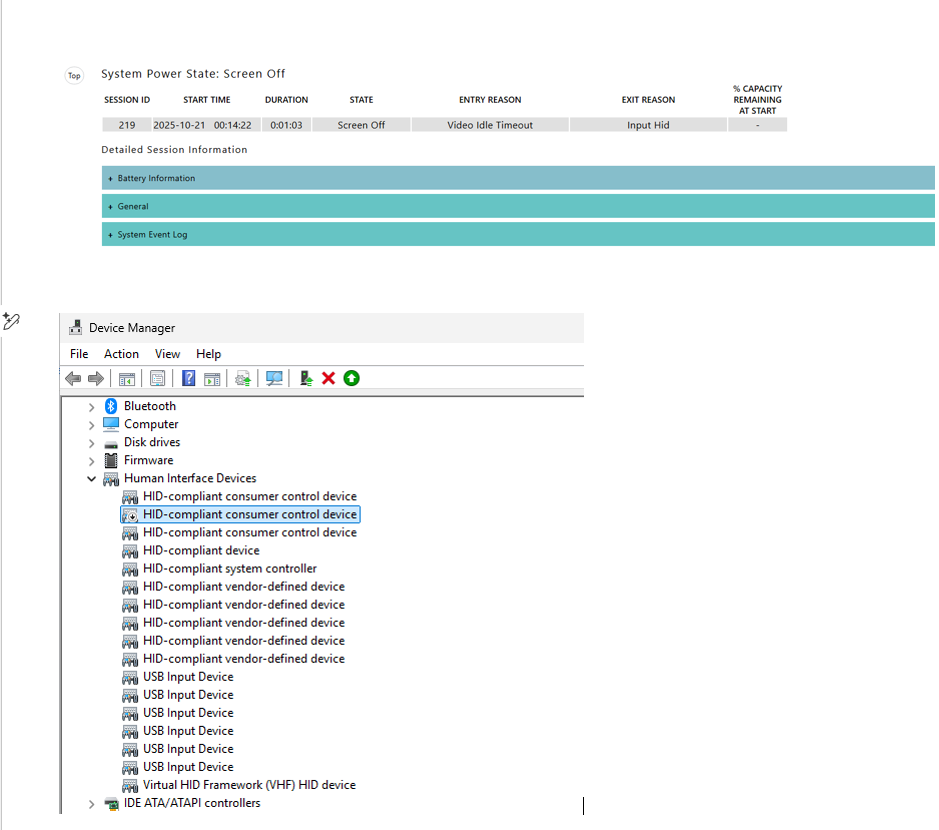Toggle the Show/Hide Console Tree toolbar icon

point(127,378)
